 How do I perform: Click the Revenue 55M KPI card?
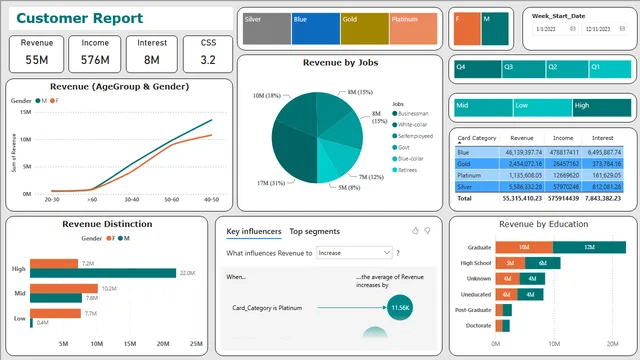37,54
